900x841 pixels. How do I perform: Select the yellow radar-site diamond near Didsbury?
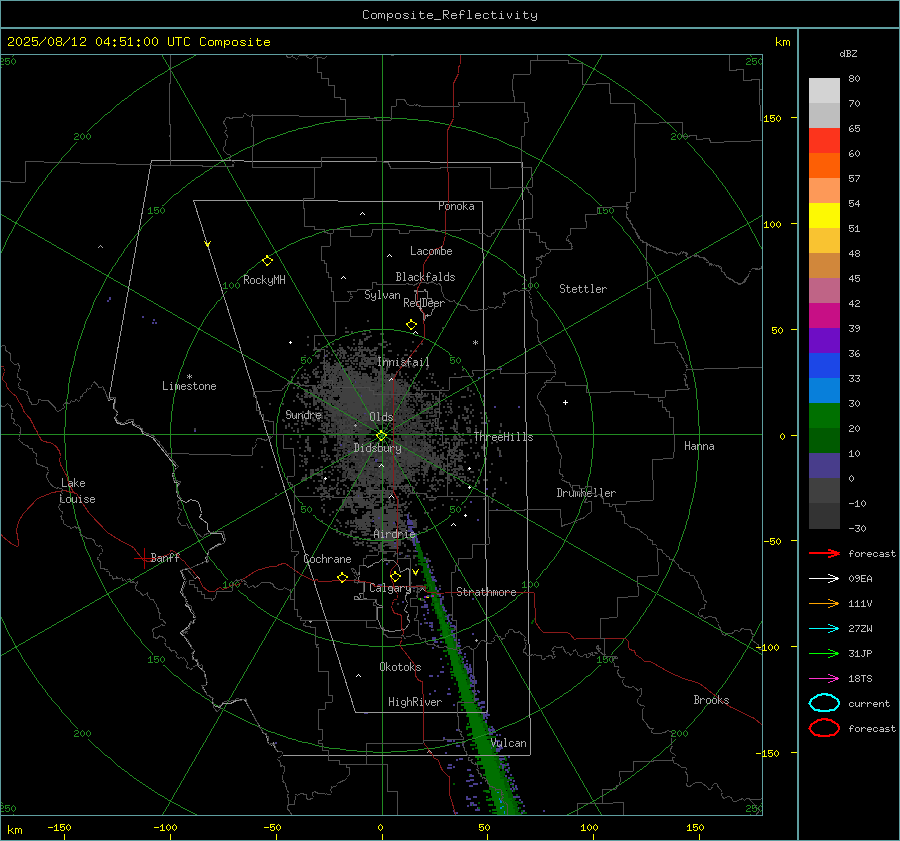tap(382, 436)
